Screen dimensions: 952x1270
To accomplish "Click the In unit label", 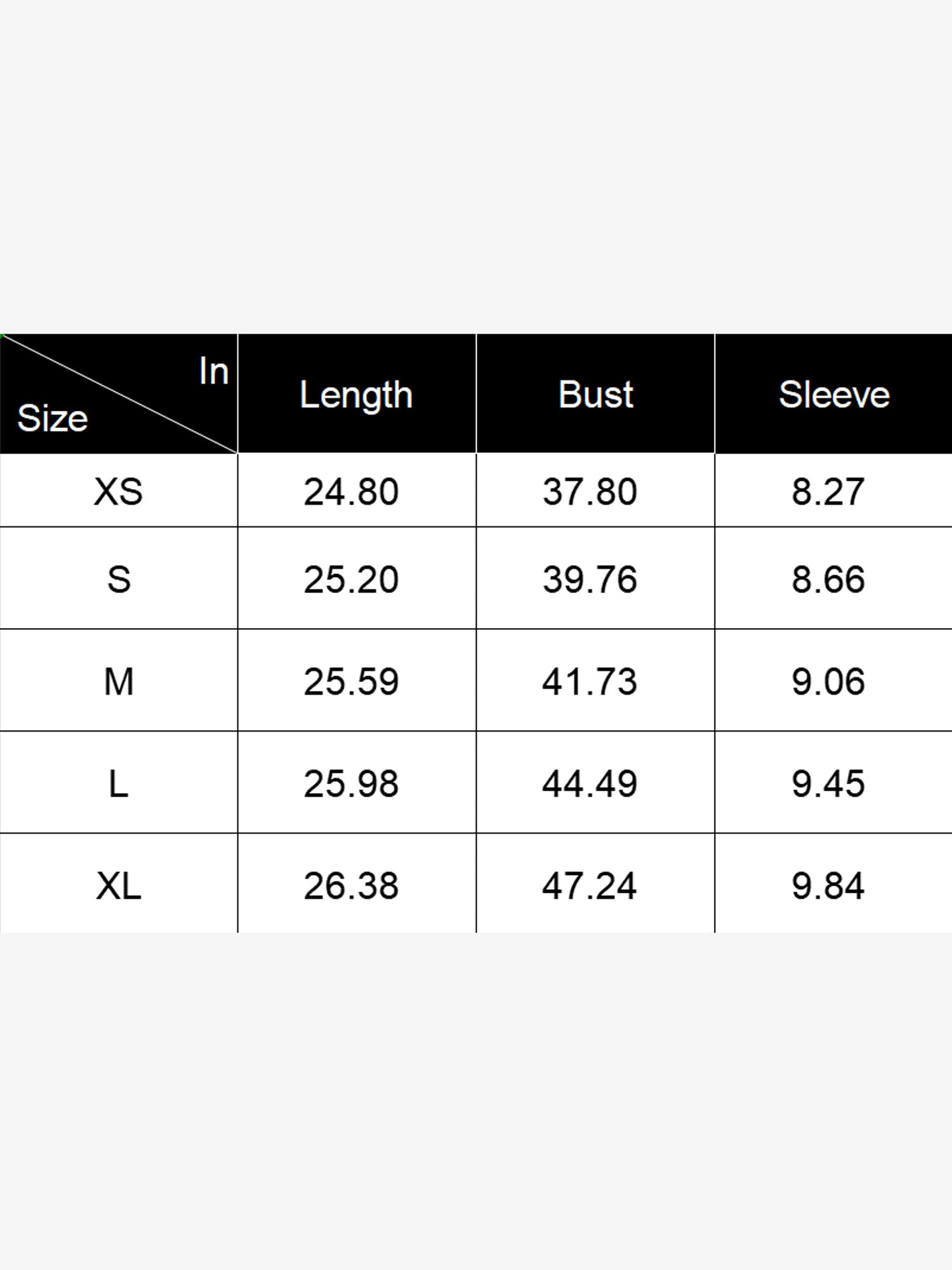I will click(x=214, y=371).
